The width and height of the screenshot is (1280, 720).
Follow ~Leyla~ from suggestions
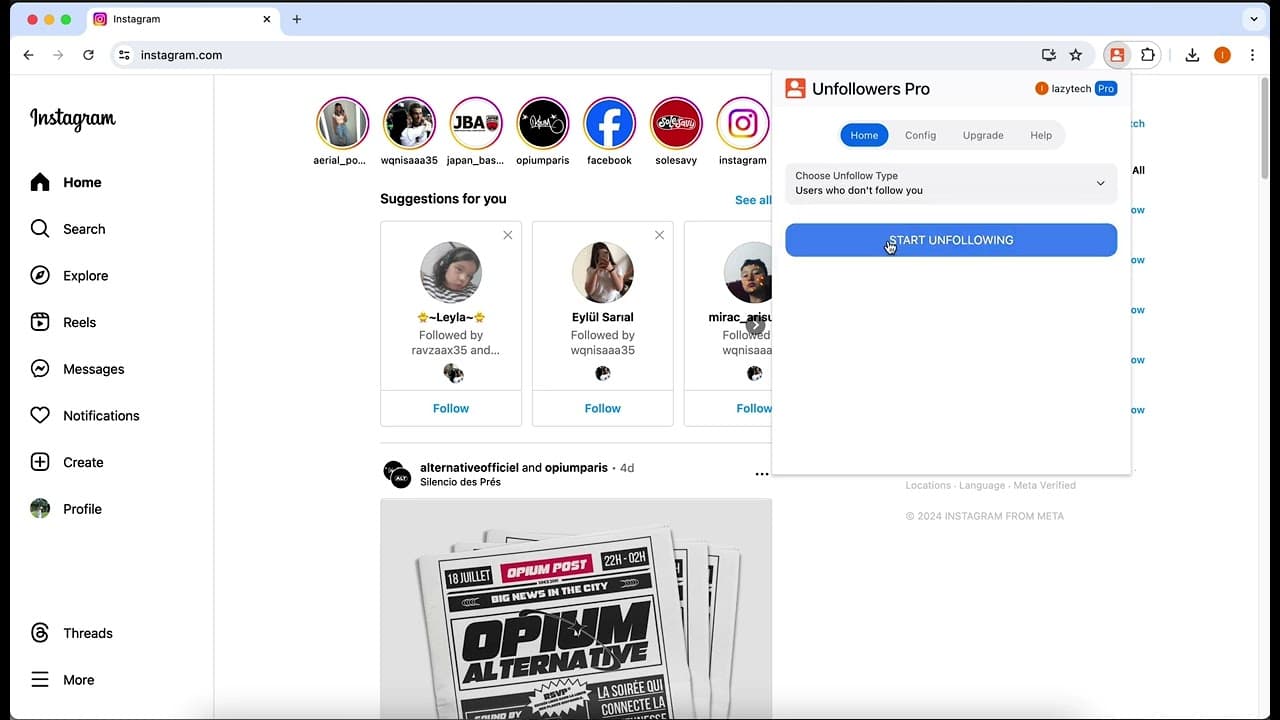pyautogui.click(x=451, y=408)
